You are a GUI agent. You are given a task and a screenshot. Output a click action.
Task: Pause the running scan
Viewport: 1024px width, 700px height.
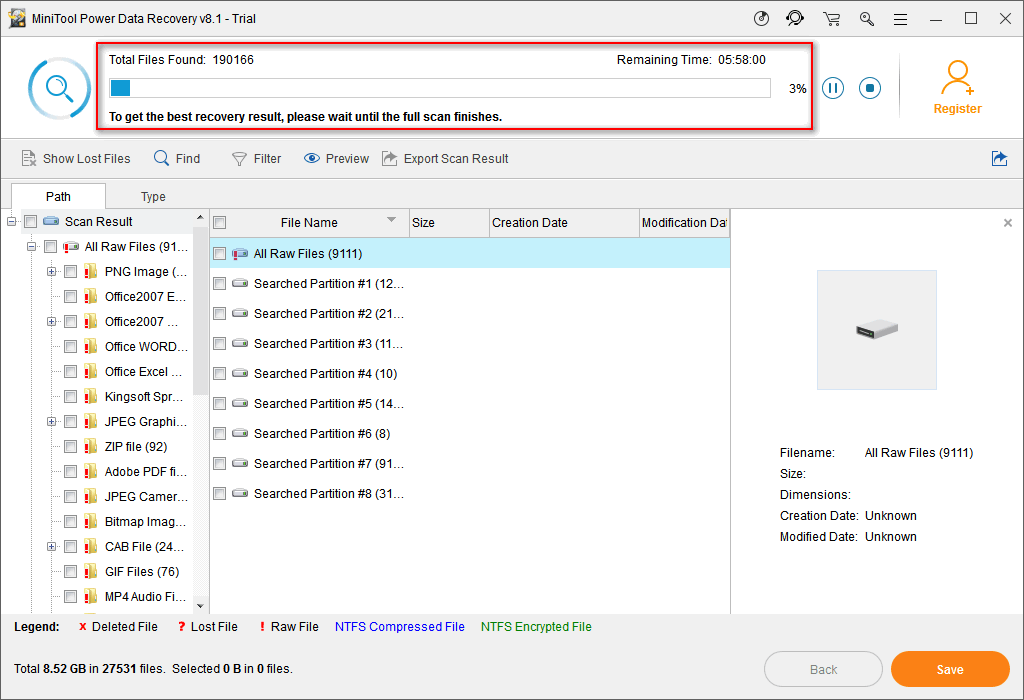pos(833,88)
